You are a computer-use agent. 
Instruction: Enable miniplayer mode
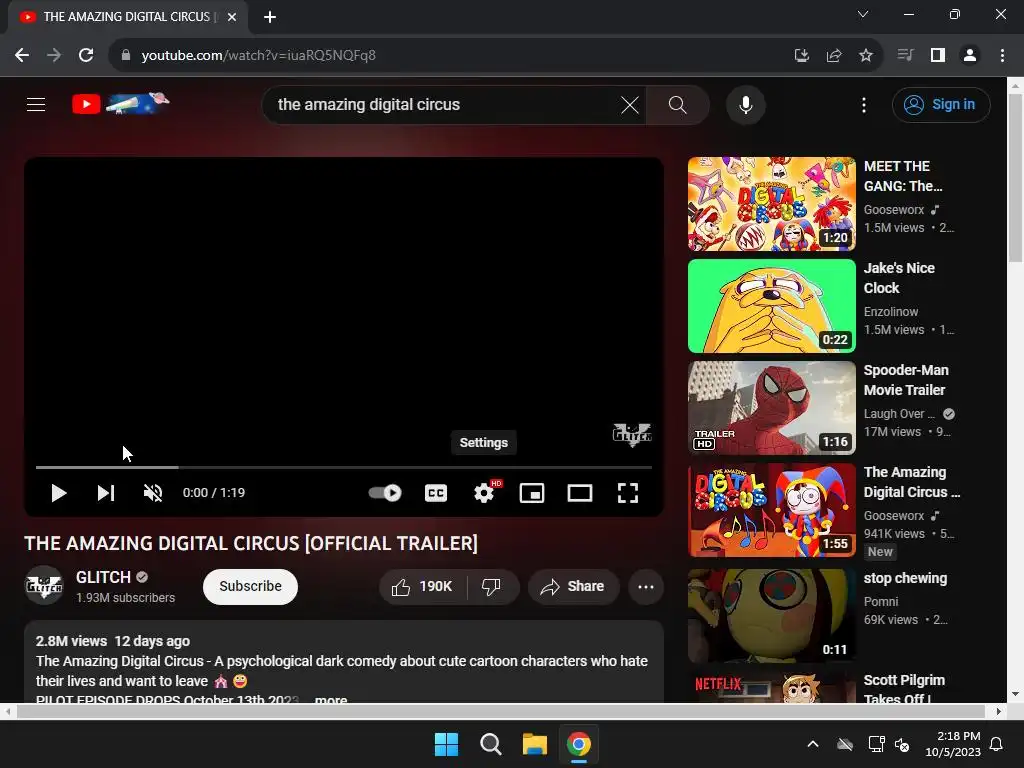532,493
